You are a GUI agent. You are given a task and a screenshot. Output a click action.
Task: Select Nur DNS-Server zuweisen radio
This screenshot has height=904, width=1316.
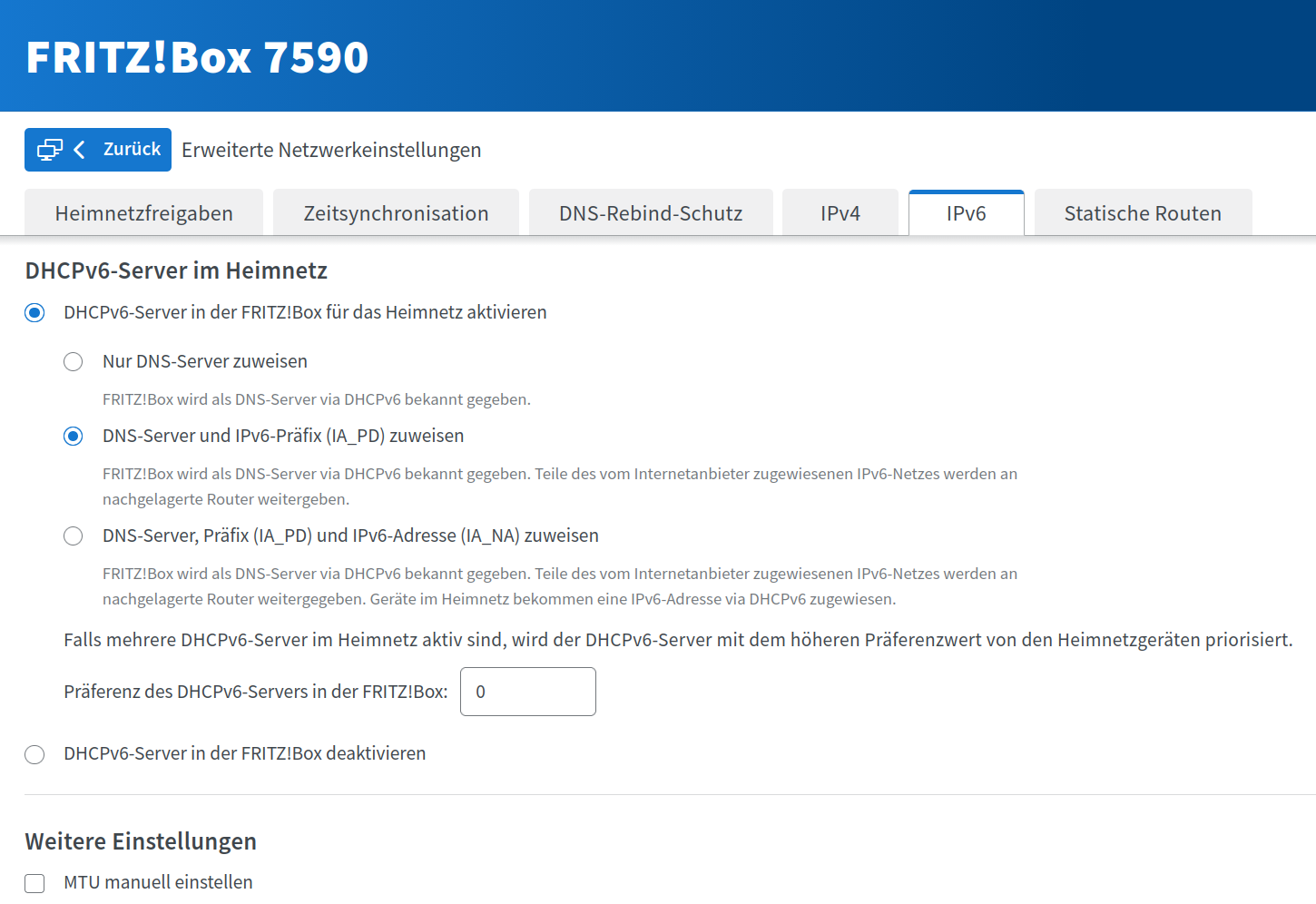tap(74, 362)
